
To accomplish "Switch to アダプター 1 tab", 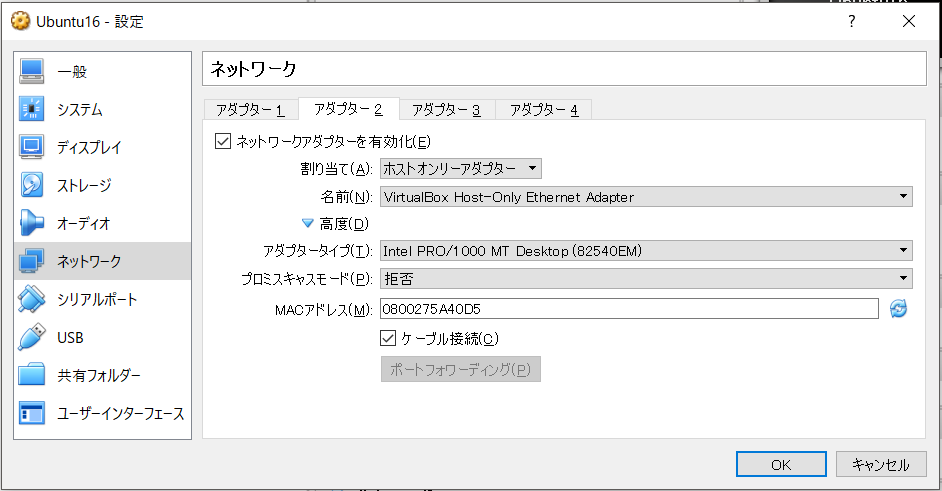I will pos(250,110).
